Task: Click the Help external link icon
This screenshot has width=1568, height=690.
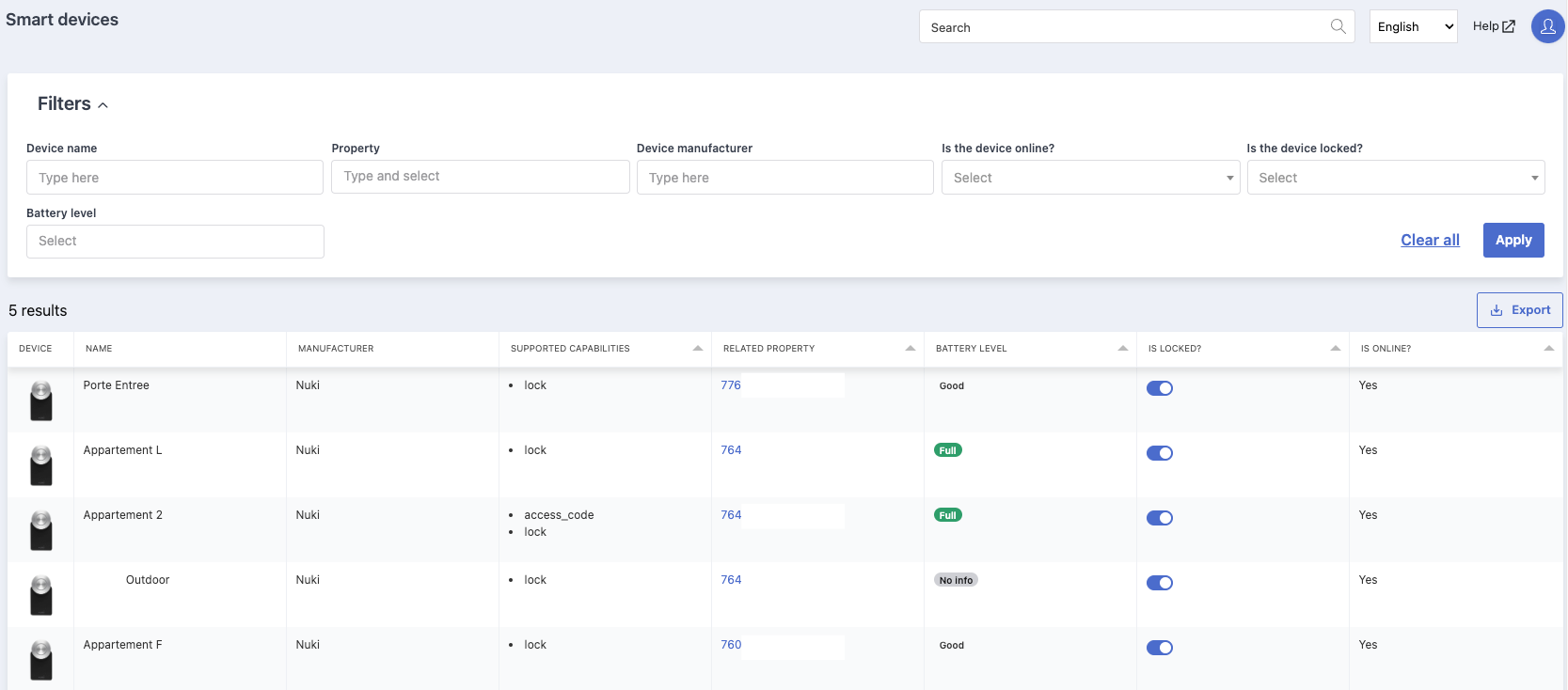Action: pos(1509,26)
